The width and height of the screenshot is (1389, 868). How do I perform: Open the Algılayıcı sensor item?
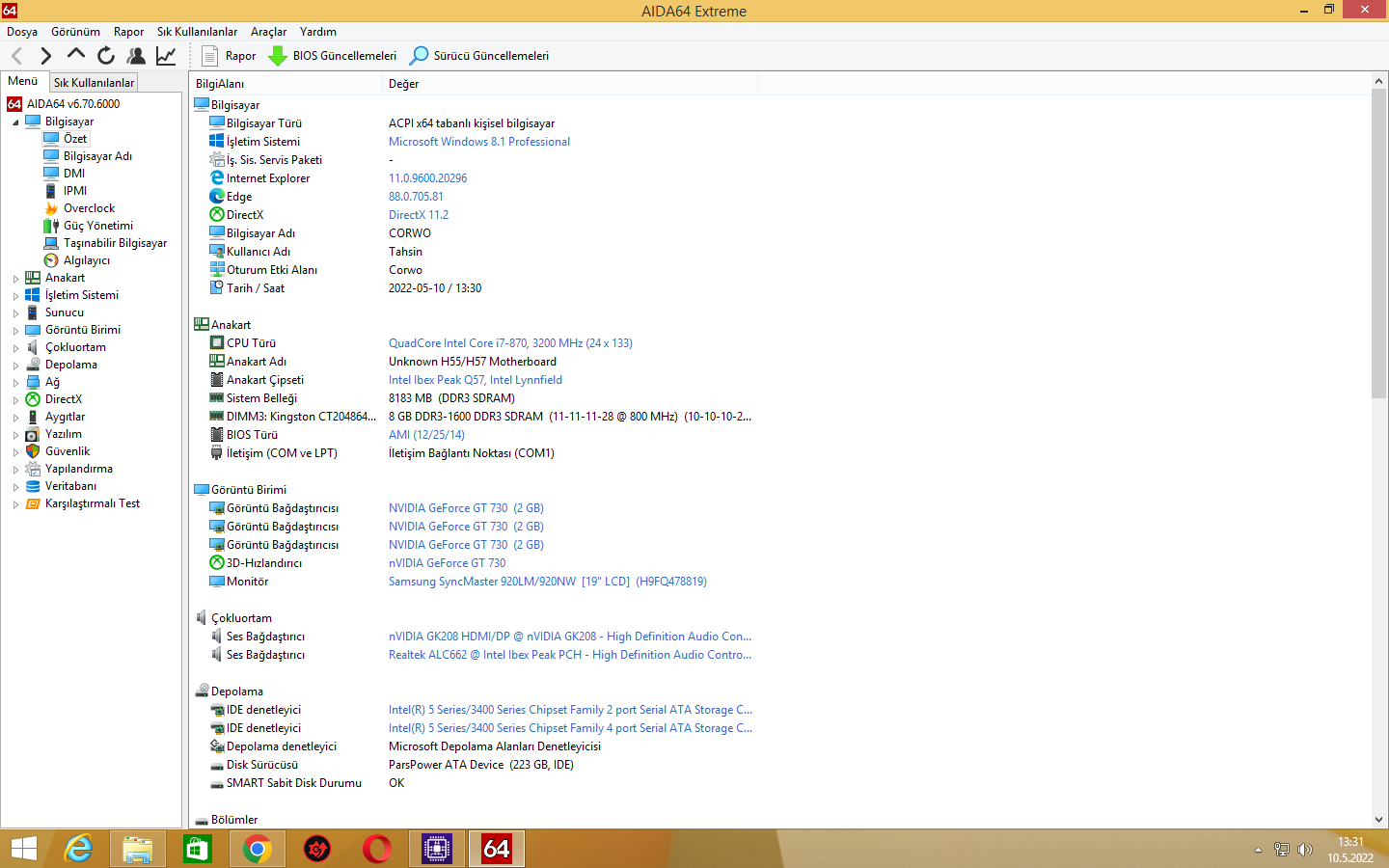[x=87, y=260]
